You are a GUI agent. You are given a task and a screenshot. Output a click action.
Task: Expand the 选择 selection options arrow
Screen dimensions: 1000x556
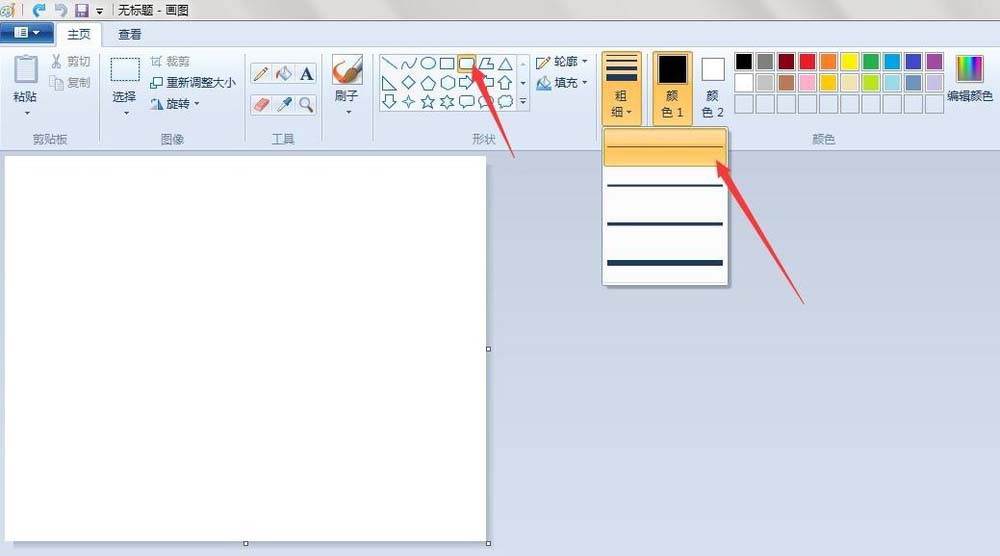pos(126,113)
